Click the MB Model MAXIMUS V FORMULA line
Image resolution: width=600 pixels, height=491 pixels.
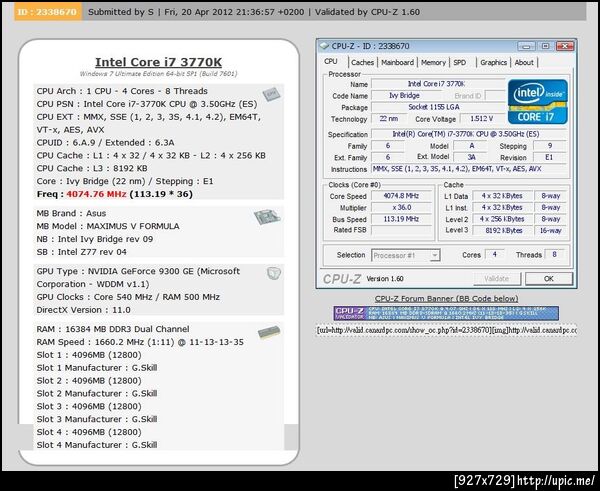(108, 226)
